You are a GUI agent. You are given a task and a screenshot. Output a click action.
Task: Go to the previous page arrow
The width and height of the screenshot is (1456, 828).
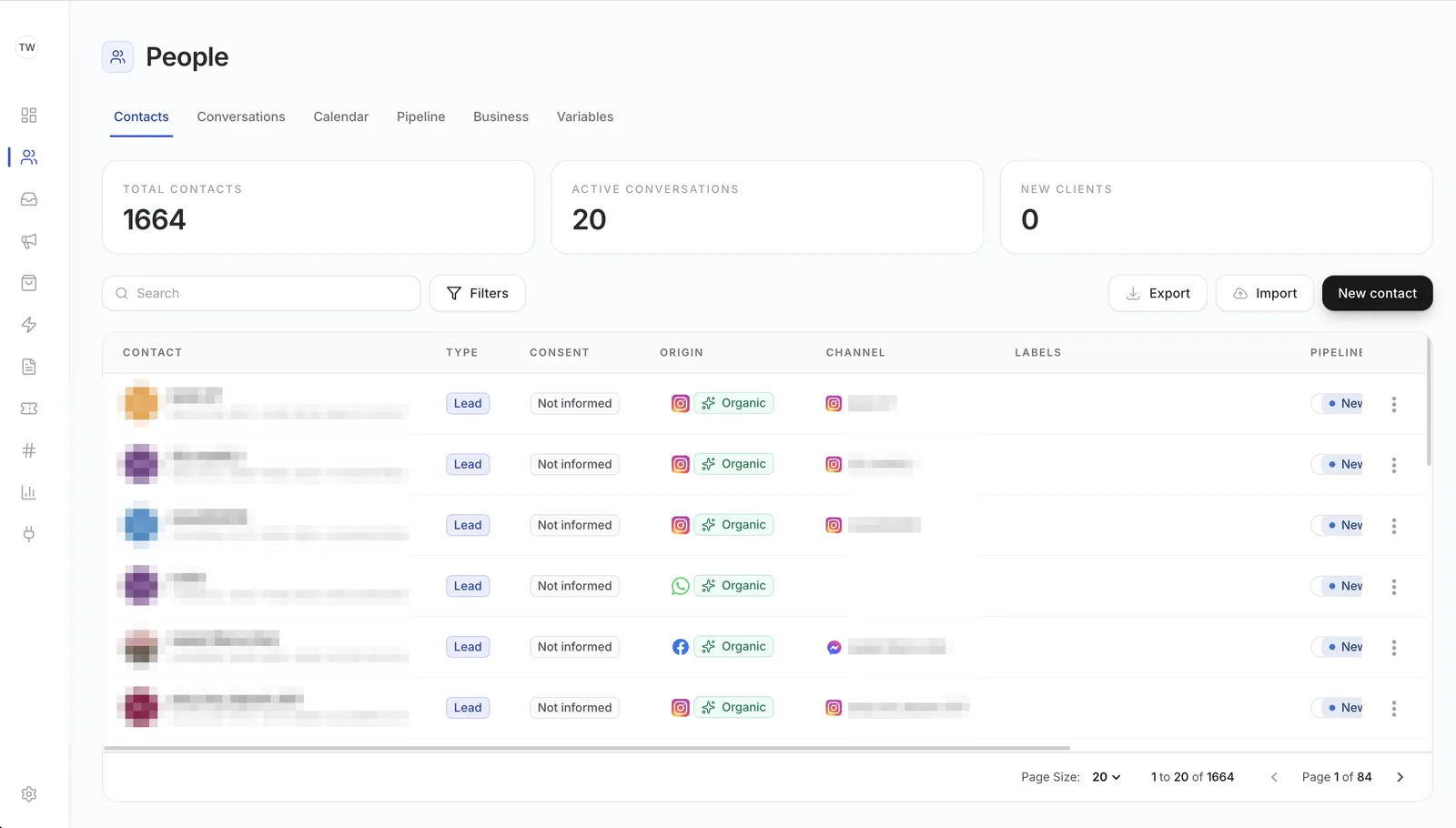(x=1274, y=777)
